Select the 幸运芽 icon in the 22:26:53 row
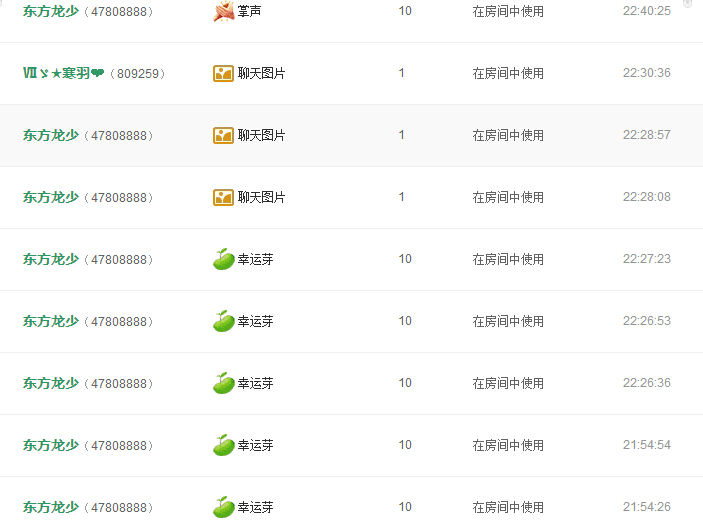The height and width of the screenshot is (532, 703). coord(223,321)
